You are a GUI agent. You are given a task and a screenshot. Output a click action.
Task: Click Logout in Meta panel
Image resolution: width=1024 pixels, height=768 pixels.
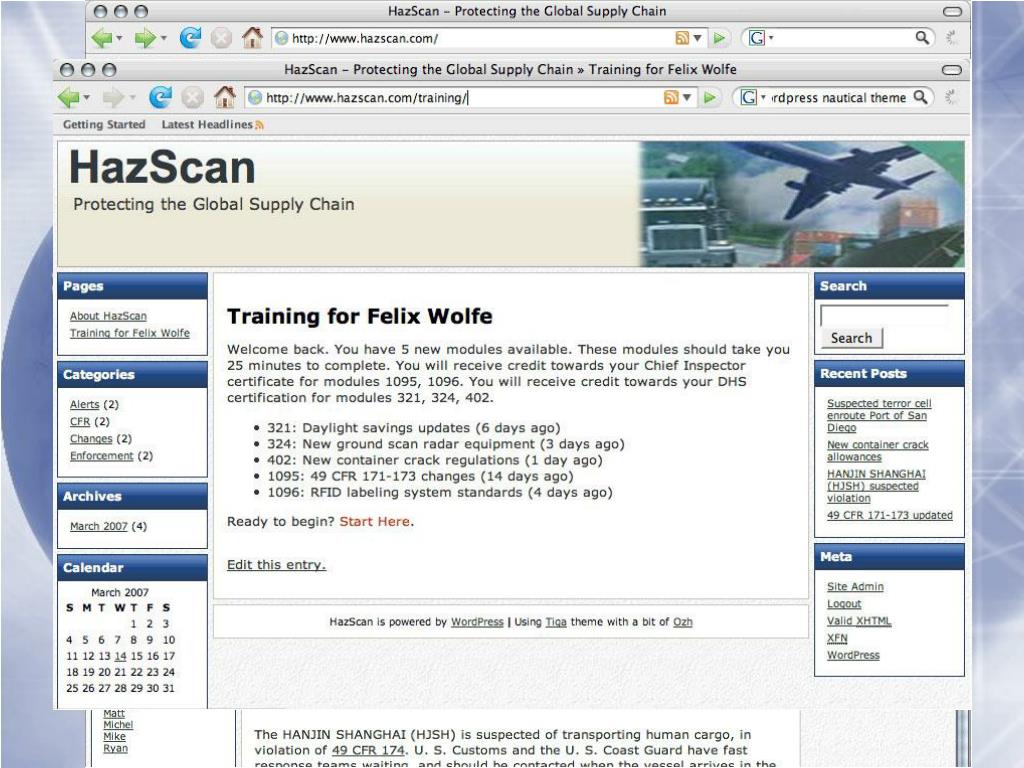pyautogui.click(x=844, y=604)
